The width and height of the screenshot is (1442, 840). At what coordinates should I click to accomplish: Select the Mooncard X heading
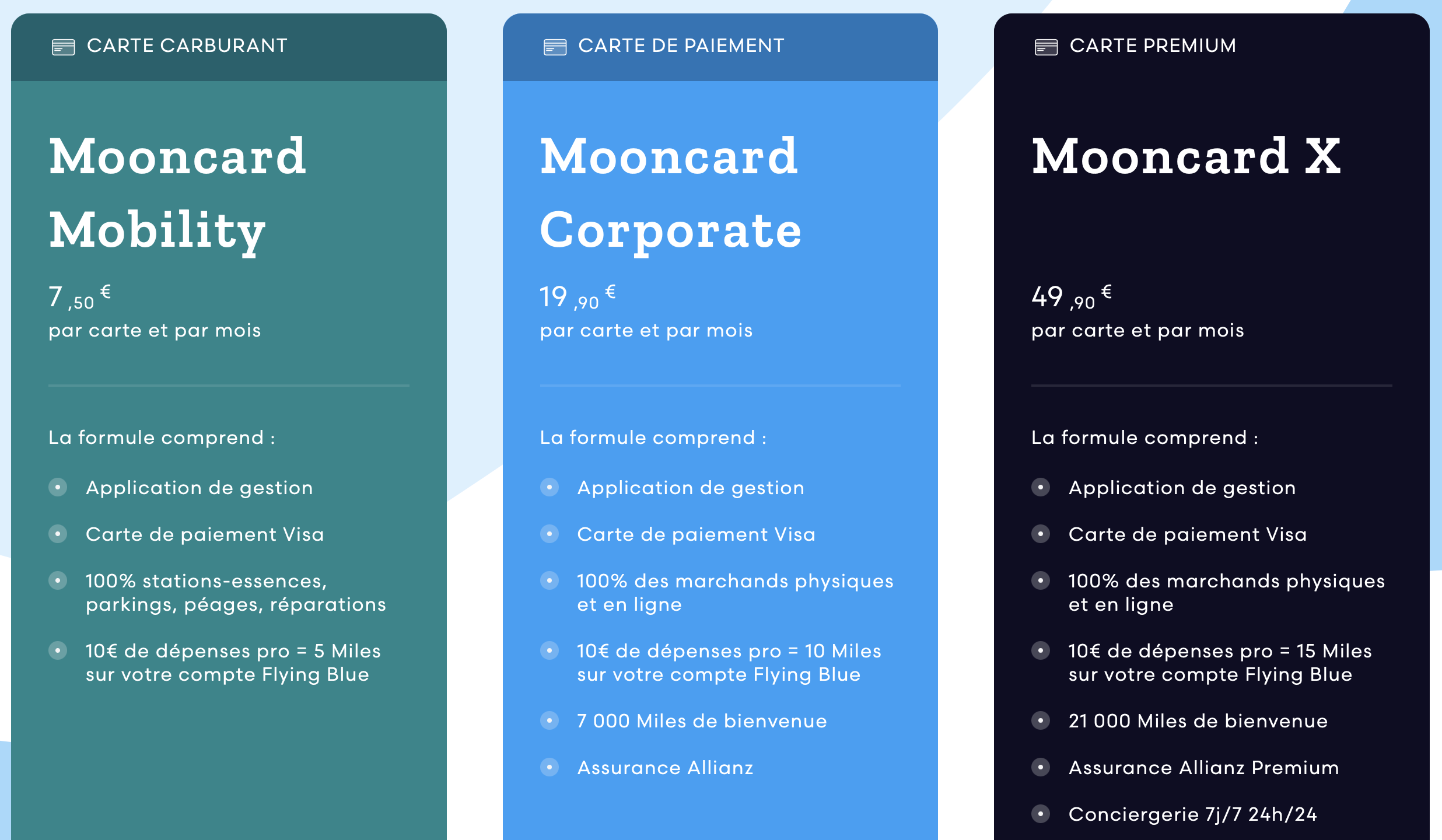[x=1186, y=156]
